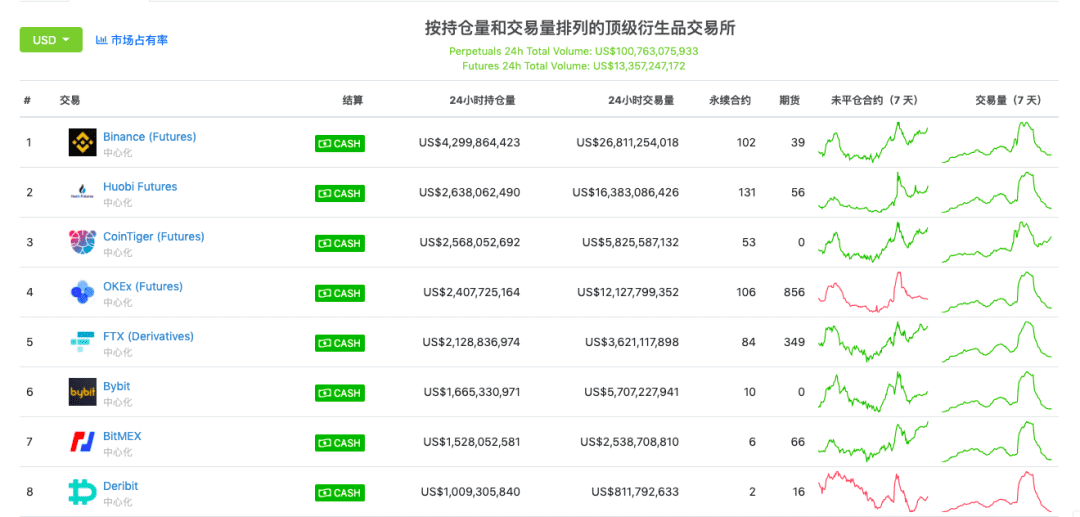Sort by the 永续合约 column header
Screen dimensions: 1080x517
(x=730, y=100)
